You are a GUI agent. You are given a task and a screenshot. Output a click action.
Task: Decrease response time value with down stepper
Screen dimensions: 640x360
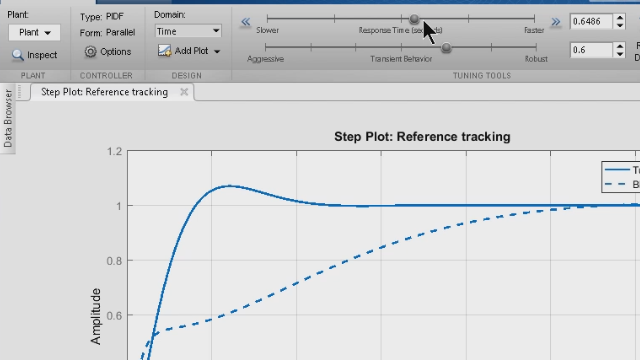(620, 25)
